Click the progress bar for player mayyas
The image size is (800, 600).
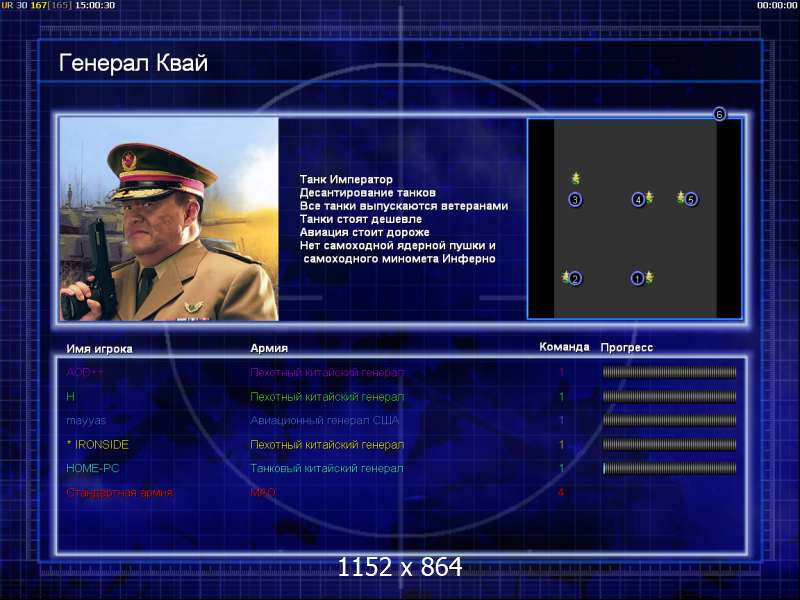669,420
